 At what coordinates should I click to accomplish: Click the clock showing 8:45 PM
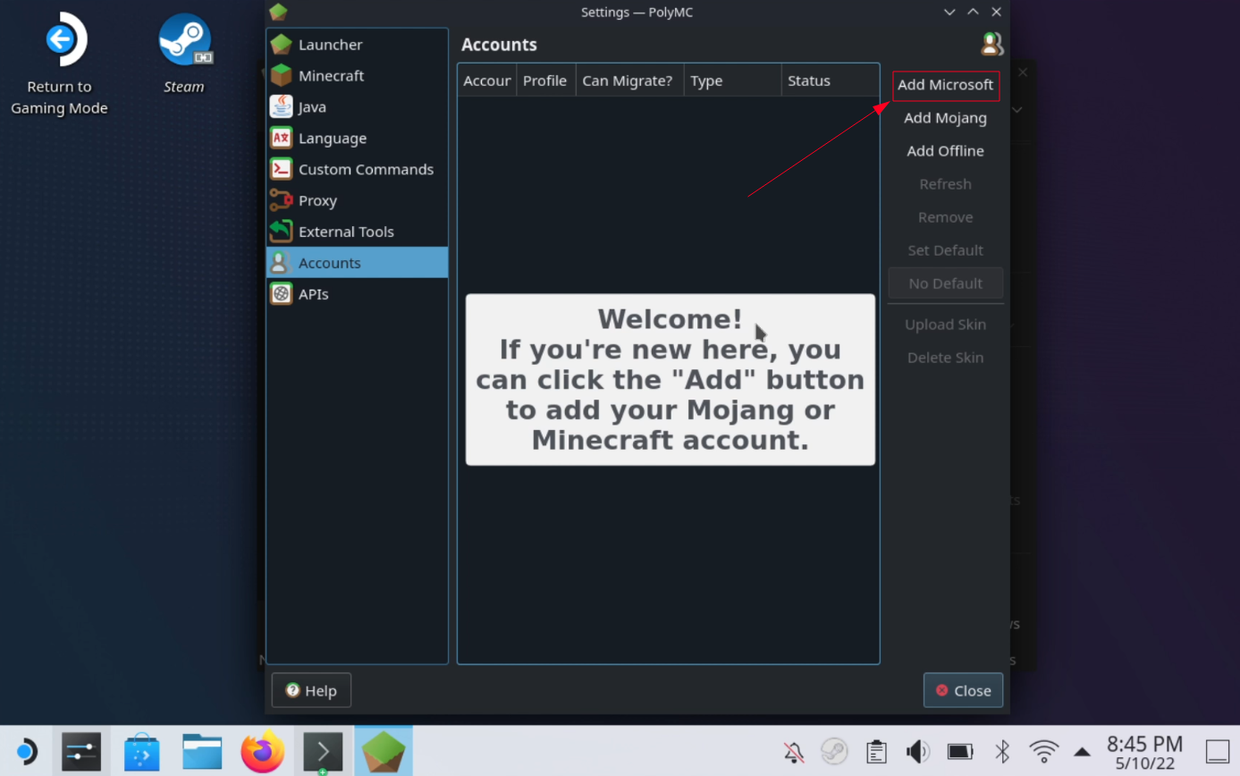pos(1145,752)
